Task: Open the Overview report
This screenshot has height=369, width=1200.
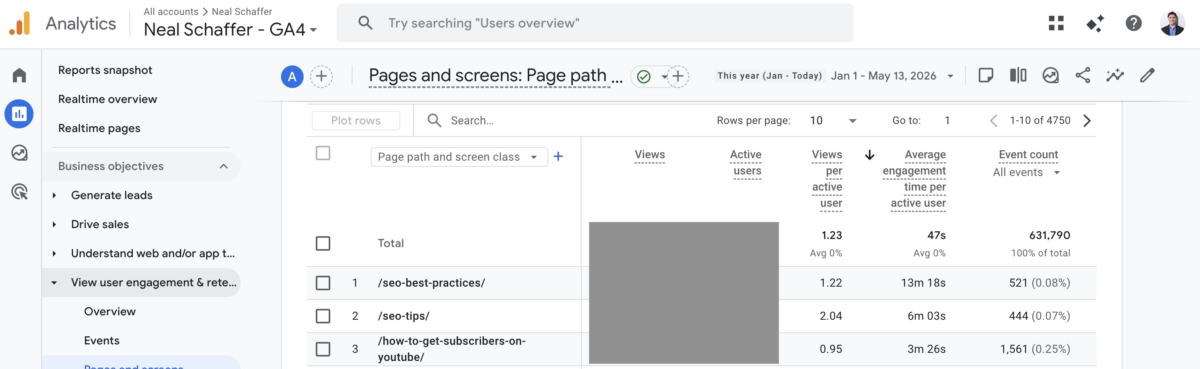Action: [110, 311]
